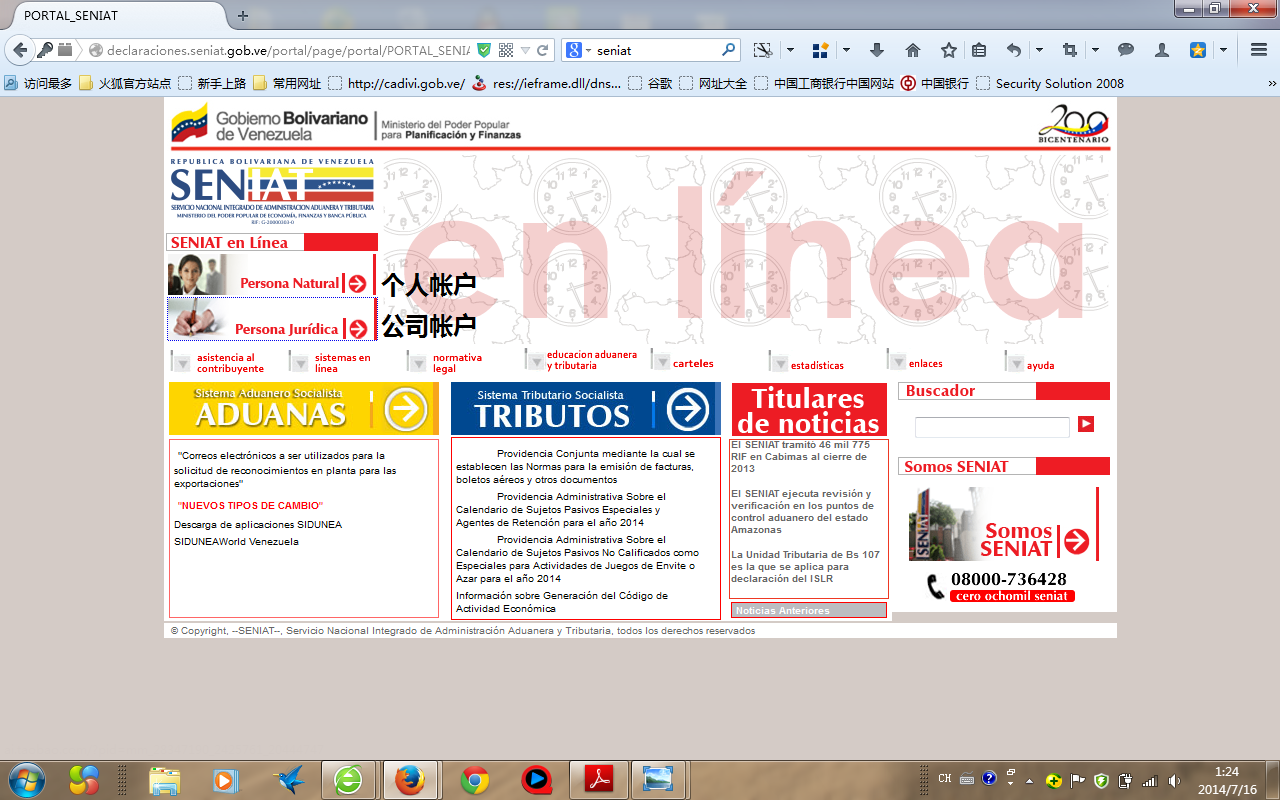Click the taskbar clock showing 1:24
Viewport: 1280px width, 800px height.
[1226, 780]
